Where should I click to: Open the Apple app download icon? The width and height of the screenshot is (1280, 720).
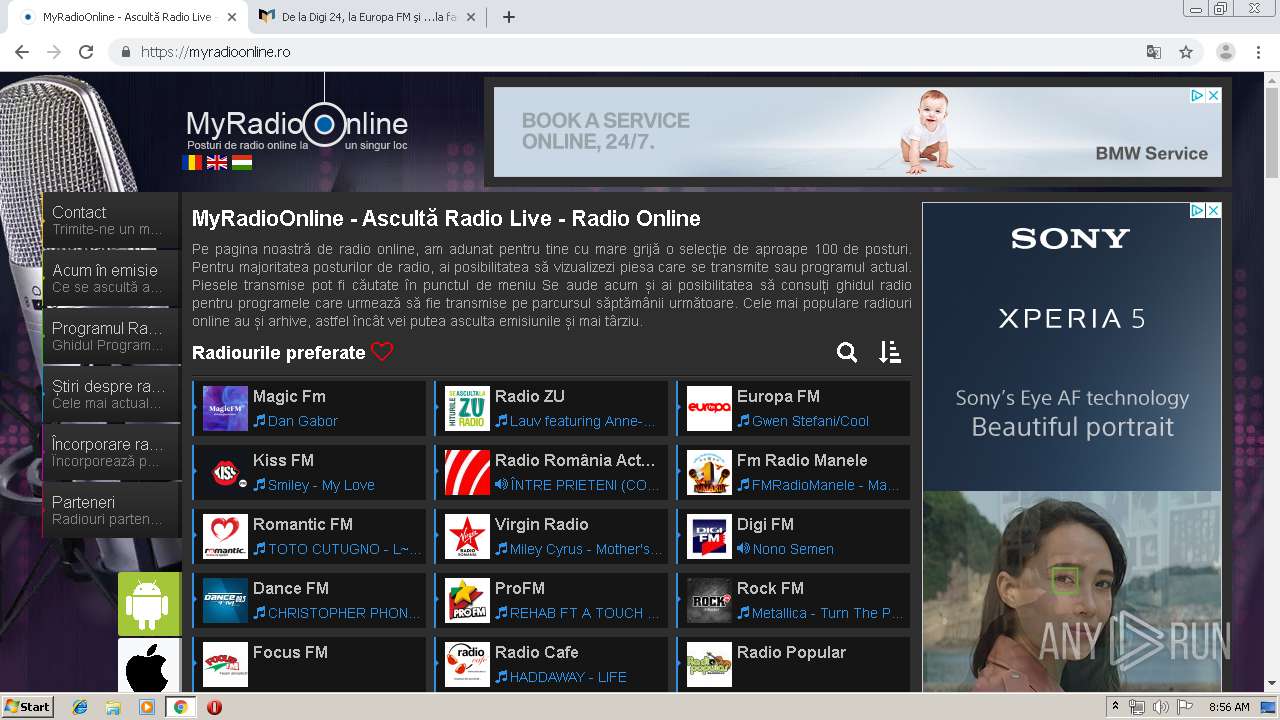pyautogui.click(x=149, y=666)
